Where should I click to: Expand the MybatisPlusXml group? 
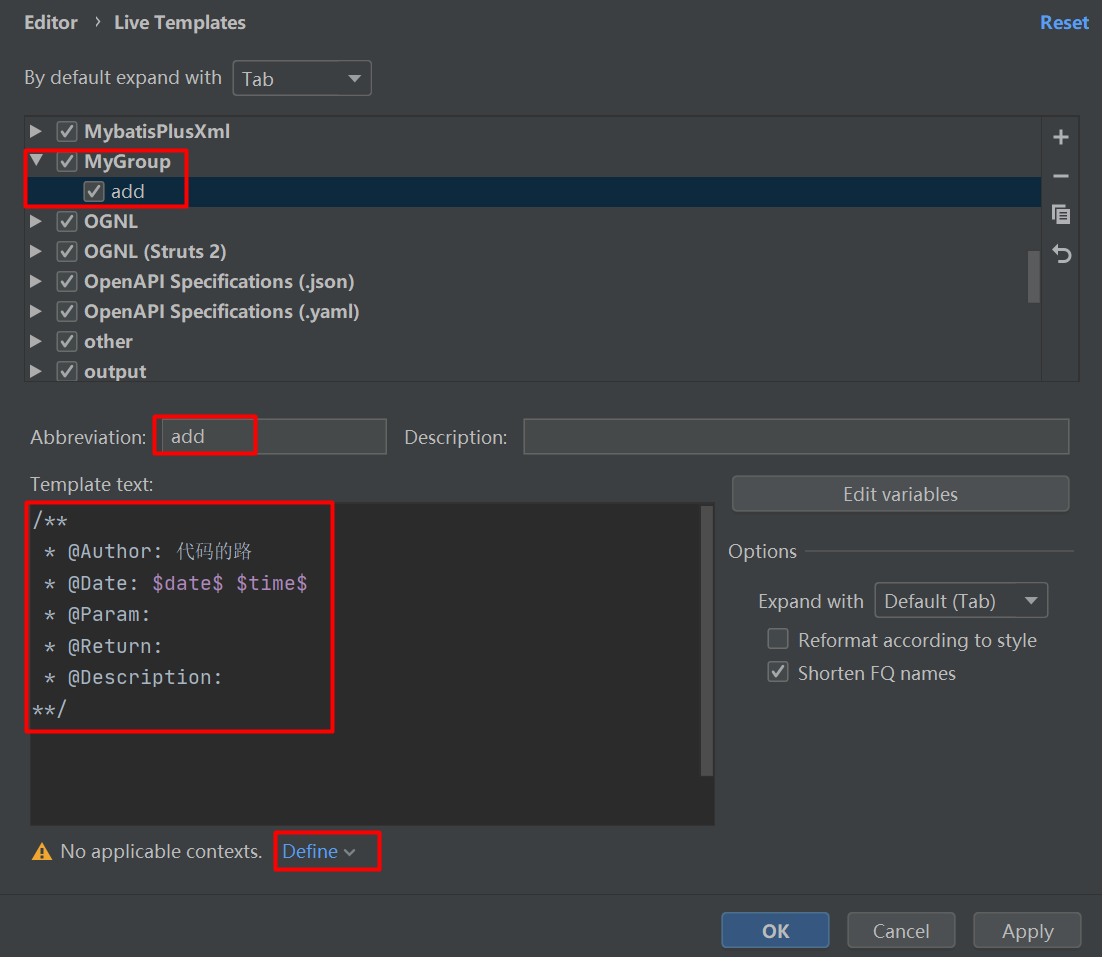pyautogui.click(x=36, y=131)
